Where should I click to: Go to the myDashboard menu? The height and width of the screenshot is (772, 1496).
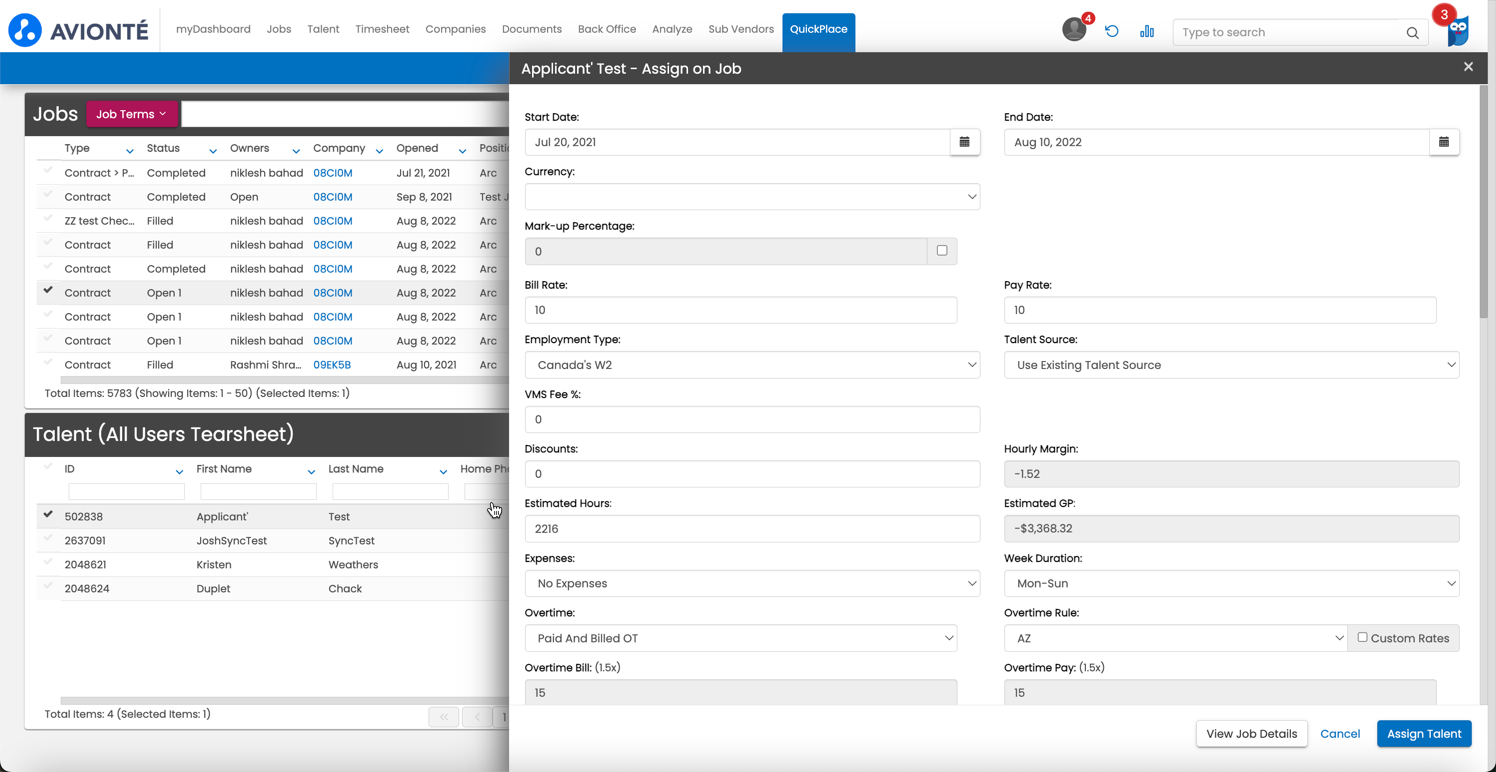[x=213, y=29]
